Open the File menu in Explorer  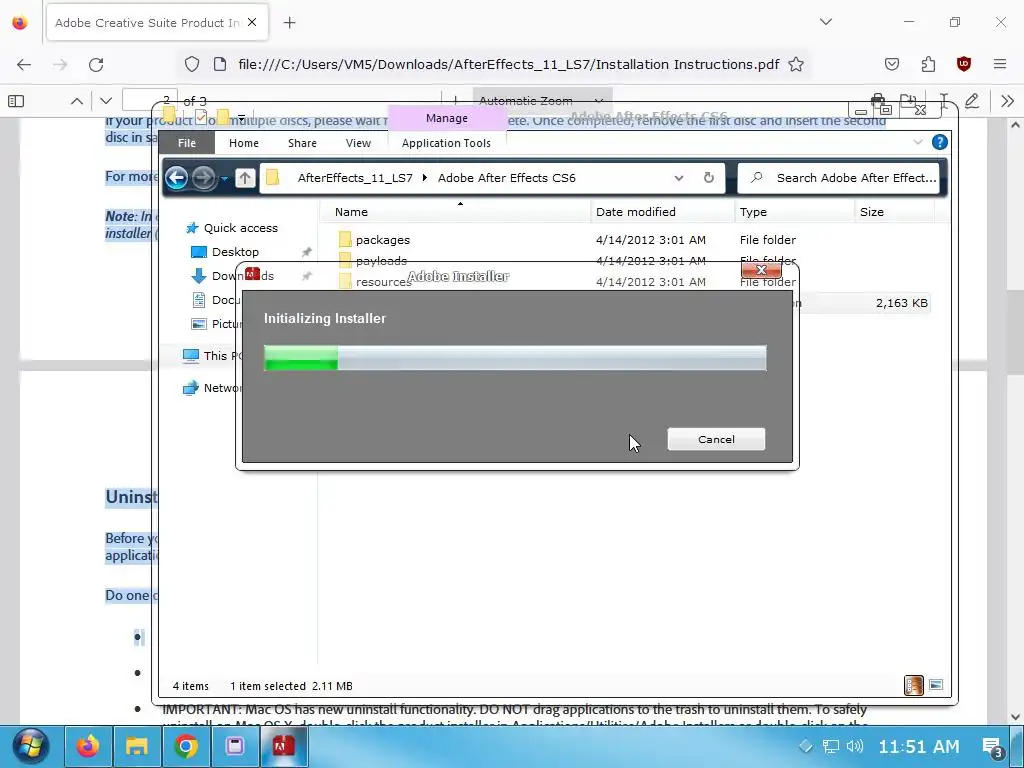point(187,142)
